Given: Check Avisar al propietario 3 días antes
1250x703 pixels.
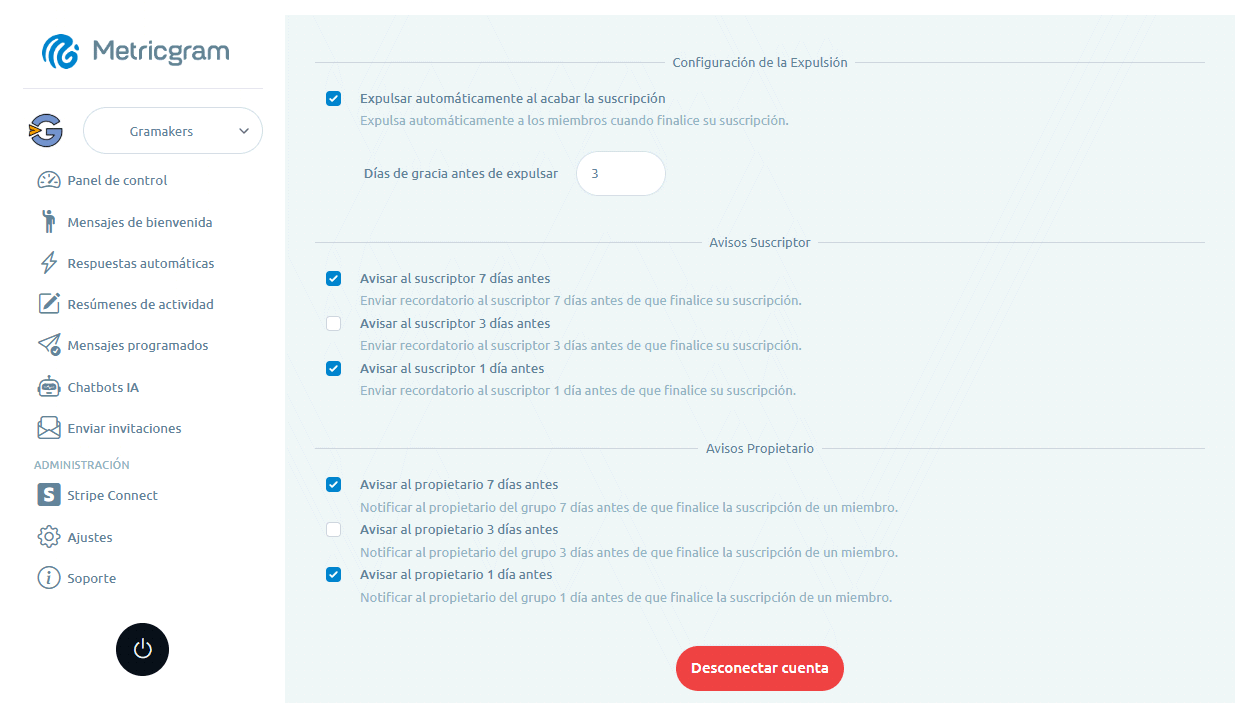Looking at the screenshot, I should coord(334,530).
